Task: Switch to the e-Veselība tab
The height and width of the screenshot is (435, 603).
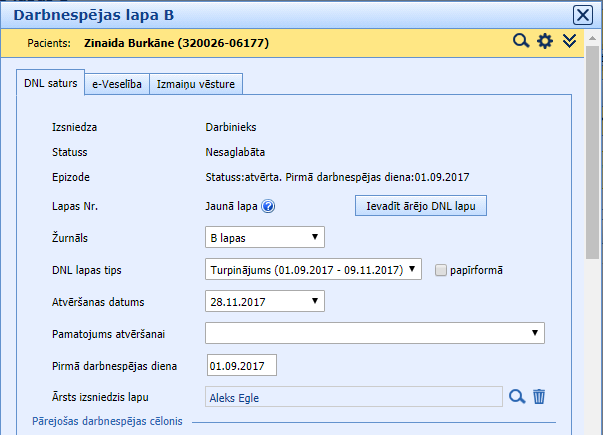Action: click(116, 84)
